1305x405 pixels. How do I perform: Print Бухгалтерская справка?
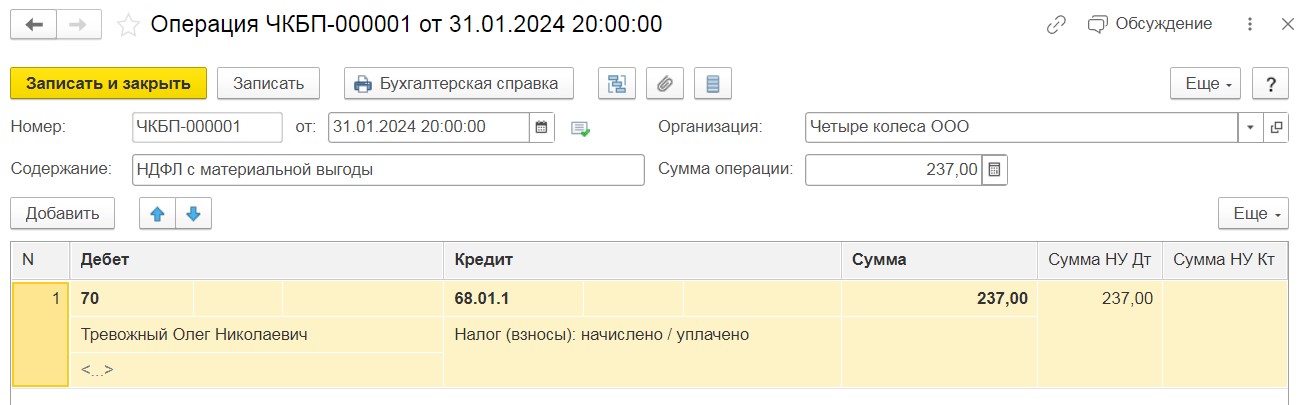tap(459, 84)
